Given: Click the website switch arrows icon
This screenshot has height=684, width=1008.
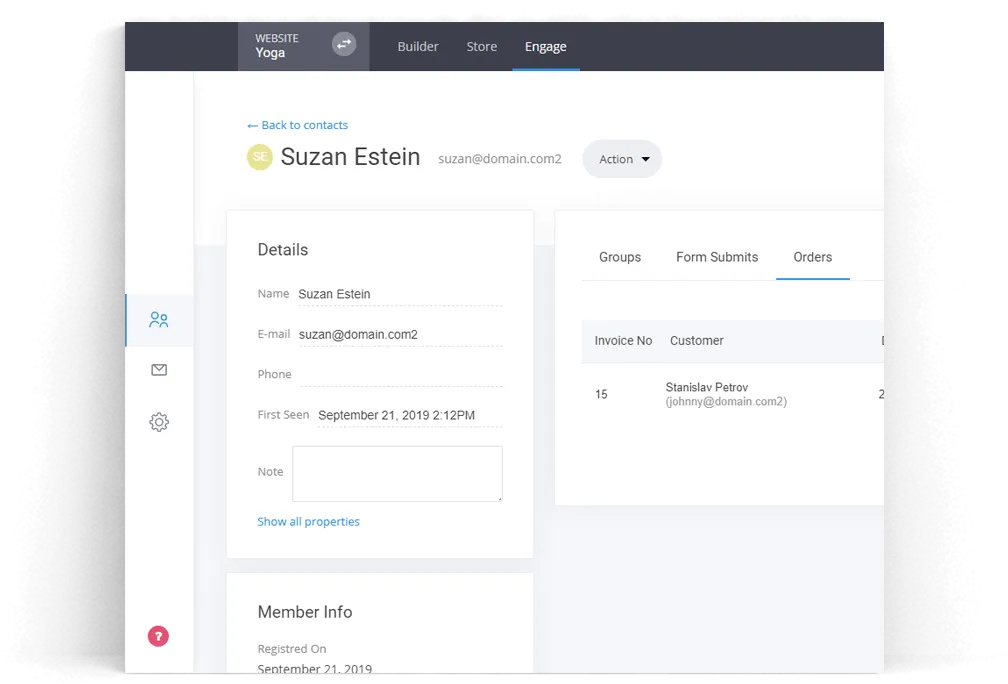Looking at the screenshot, I should coord(344,44).
